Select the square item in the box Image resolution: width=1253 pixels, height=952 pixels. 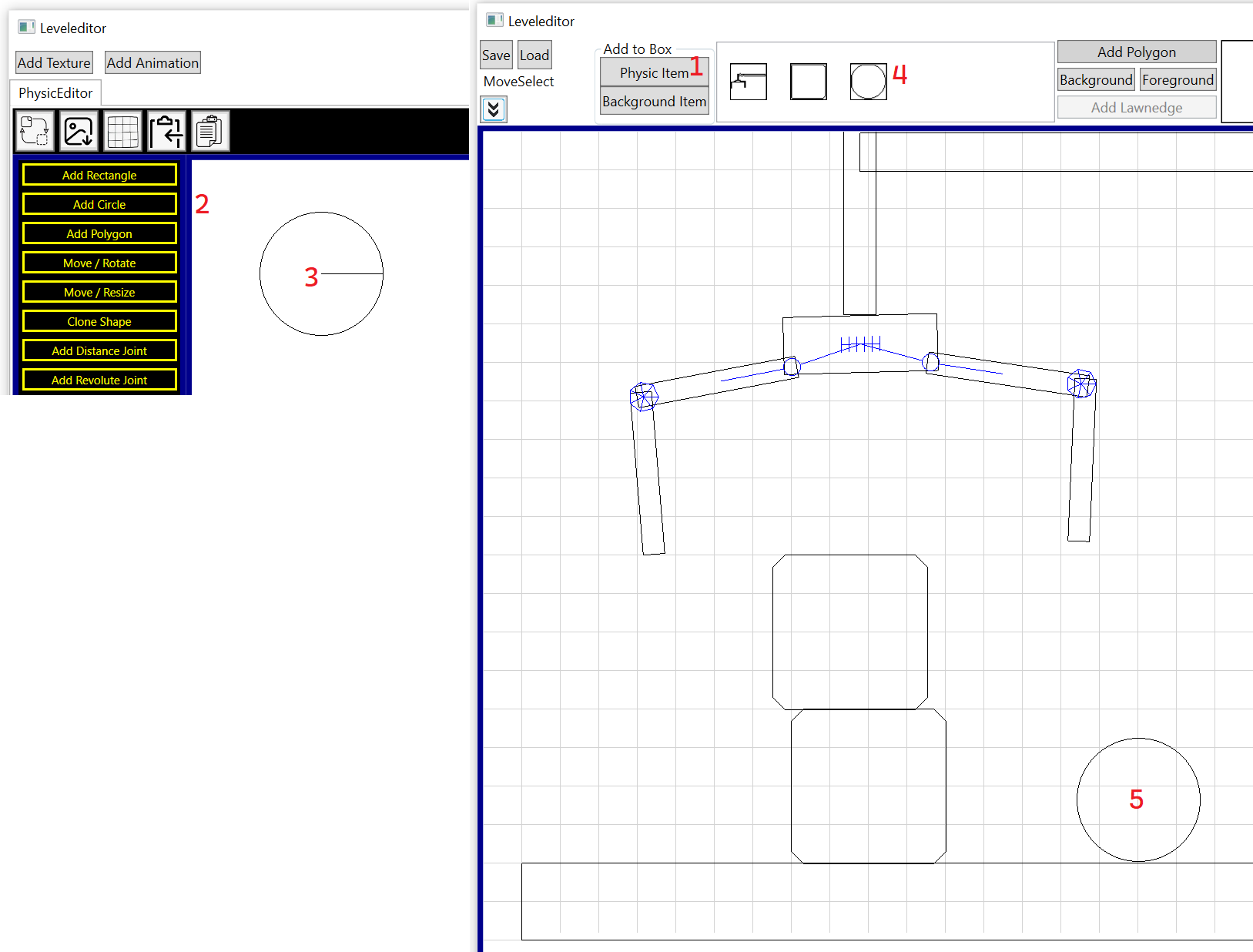coord(809,82)
